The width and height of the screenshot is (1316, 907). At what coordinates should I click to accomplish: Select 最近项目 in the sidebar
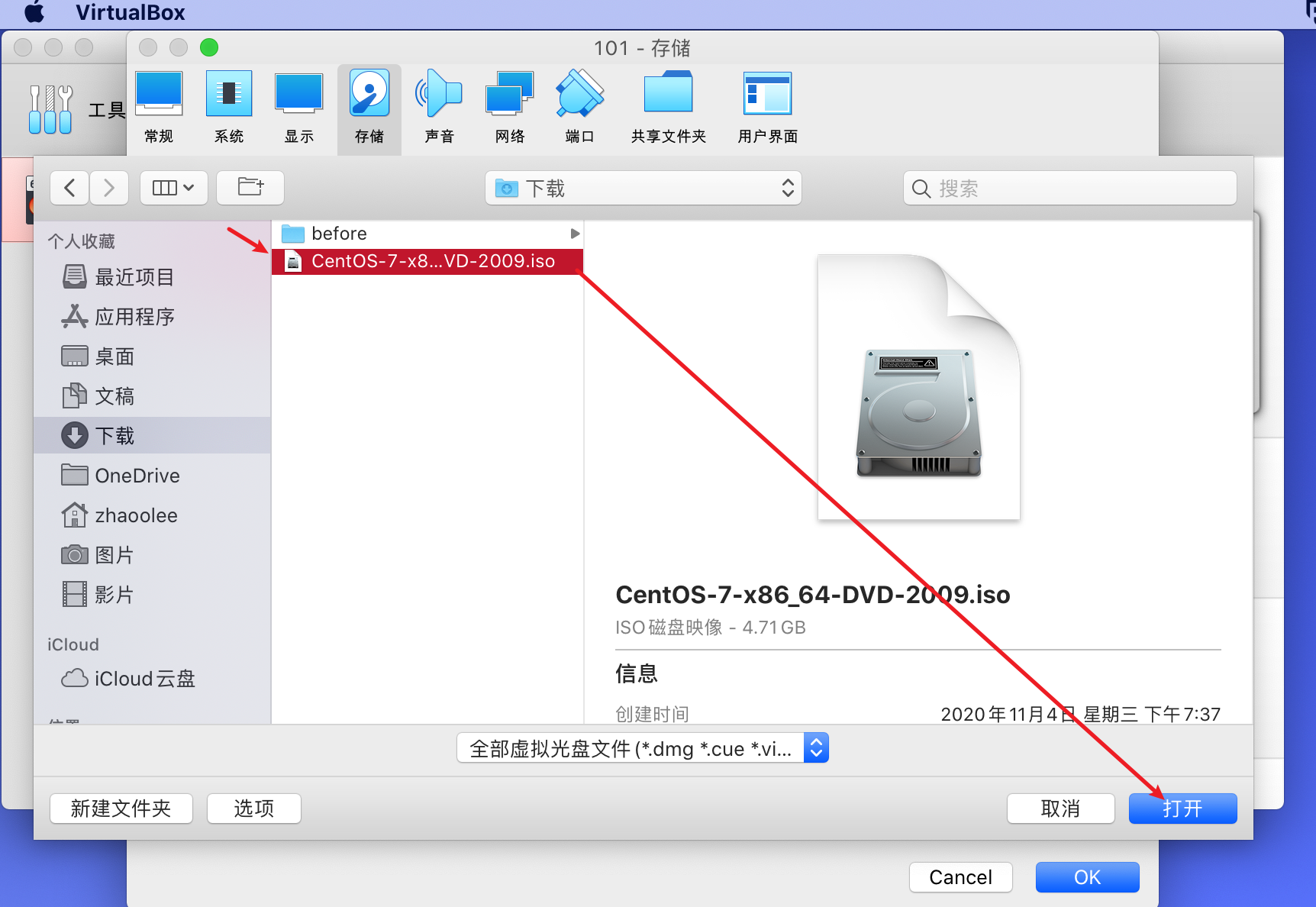pyautogui.click(x=153, y=276)
